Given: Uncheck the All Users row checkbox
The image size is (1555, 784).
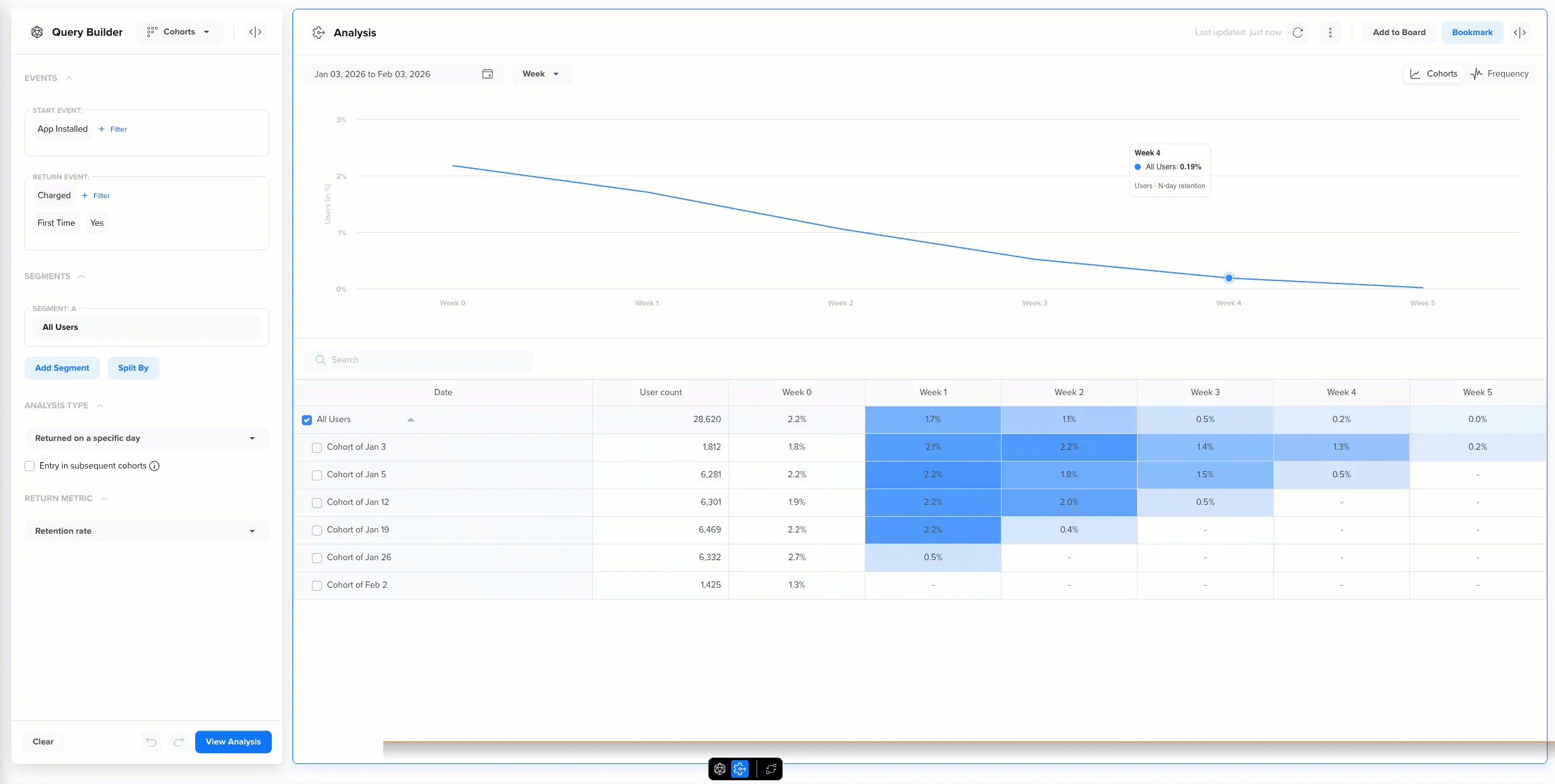Looking at the screenshot, I should tap(307, 420).
